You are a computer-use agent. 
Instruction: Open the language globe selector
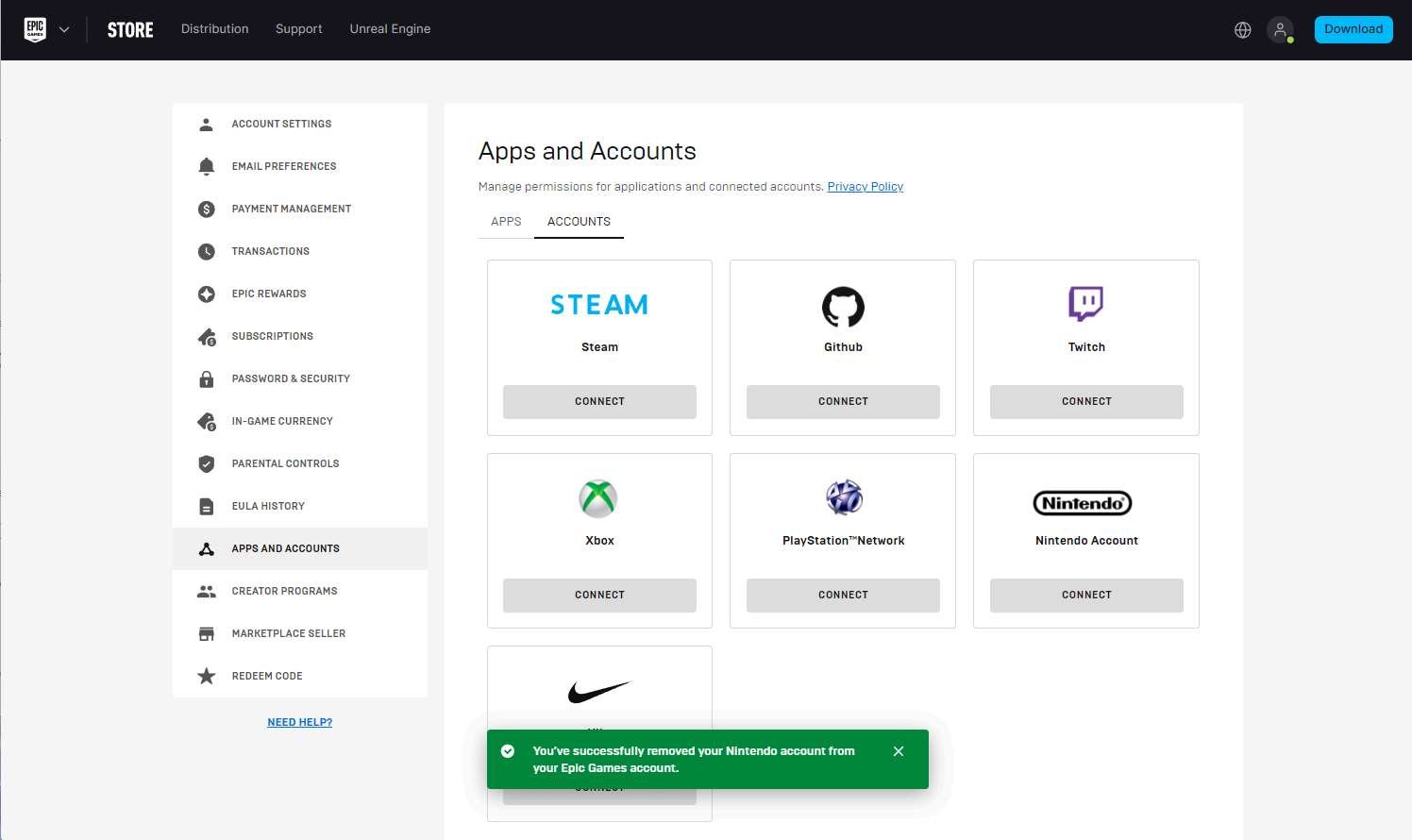click(x=1243, y=30)
